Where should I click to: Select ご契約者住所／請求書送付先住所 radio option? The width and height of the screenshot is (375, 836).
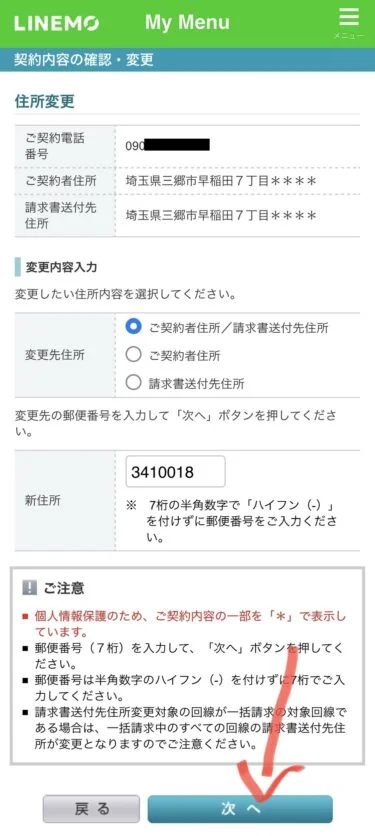pos(133,327)
